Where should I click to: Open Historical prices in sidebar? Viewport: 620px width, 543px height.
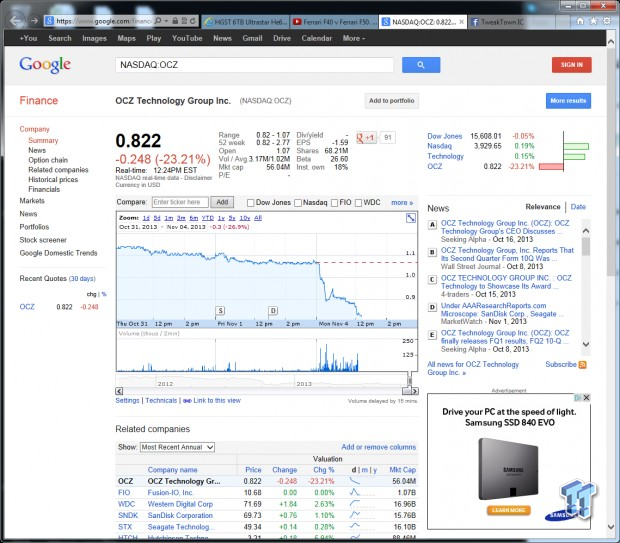coord(53,180)
